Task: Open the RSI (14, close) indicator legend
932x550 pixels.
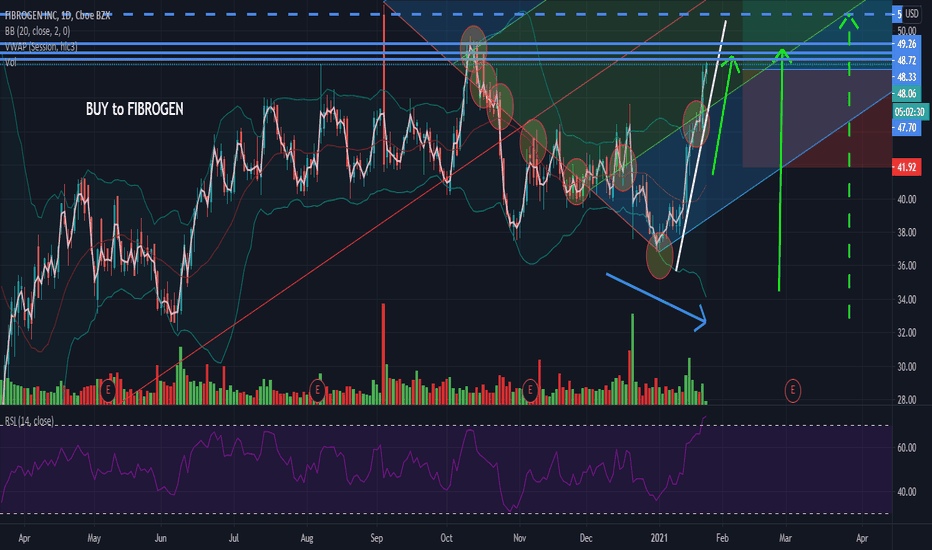Action: click(29, 421)
